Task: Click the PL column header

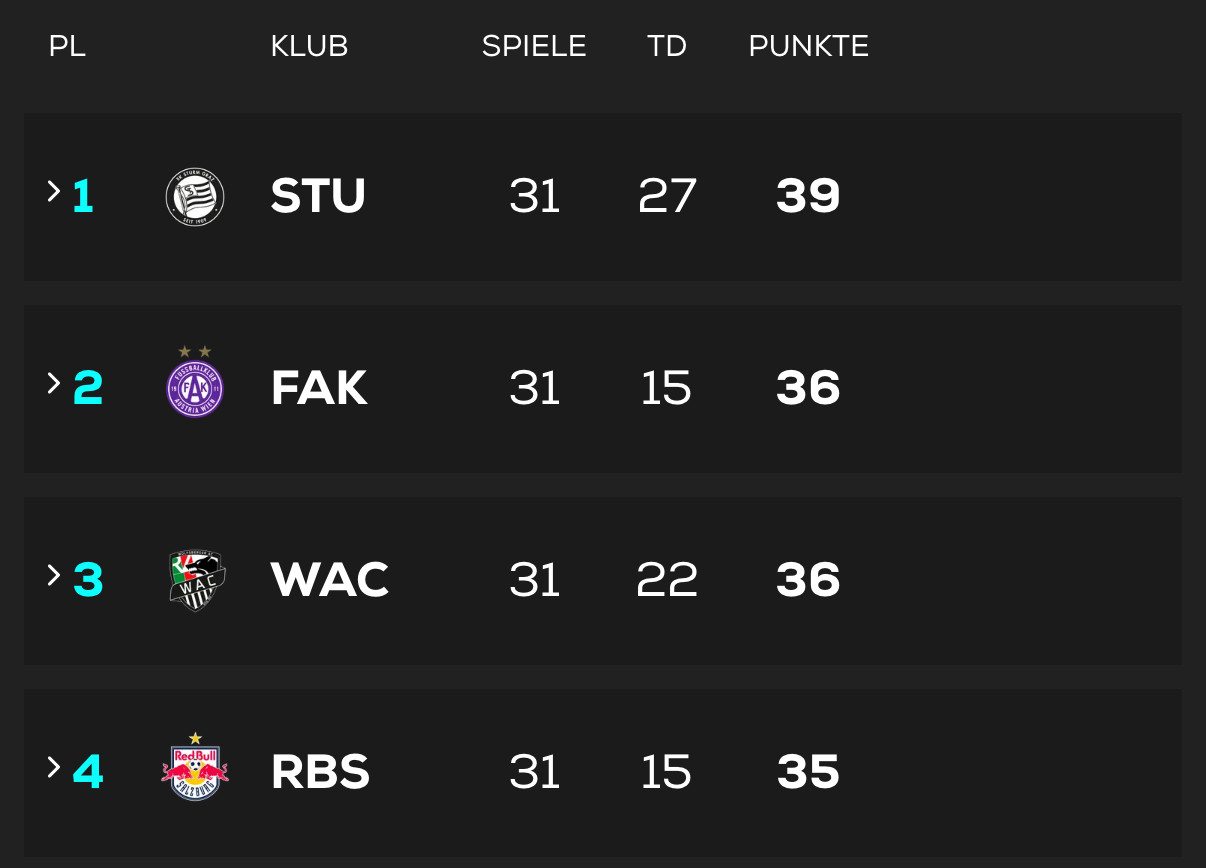Action: click(x=67, y=46)
